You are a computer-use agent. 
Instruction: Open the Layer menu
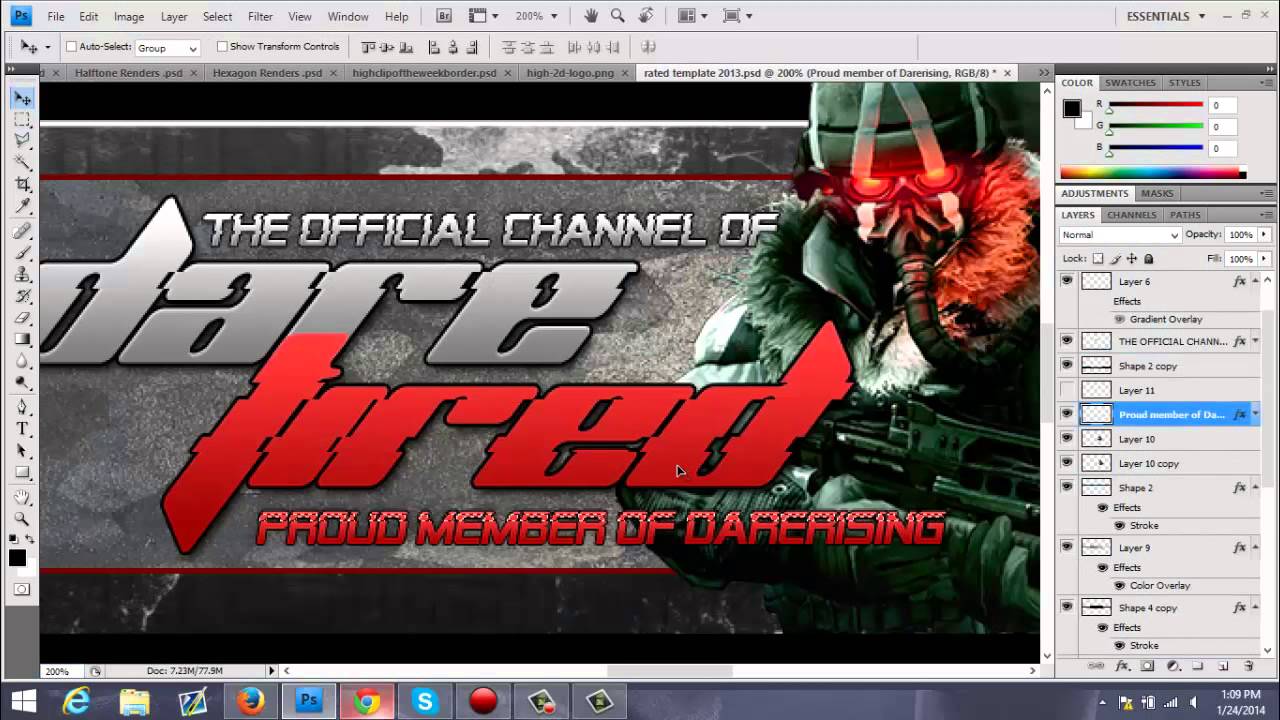coord(174,17)
